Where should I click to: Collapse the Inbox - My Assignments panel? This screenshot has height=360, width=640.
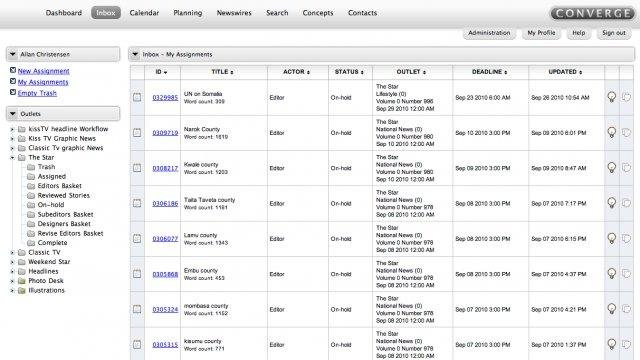[135, 54]
